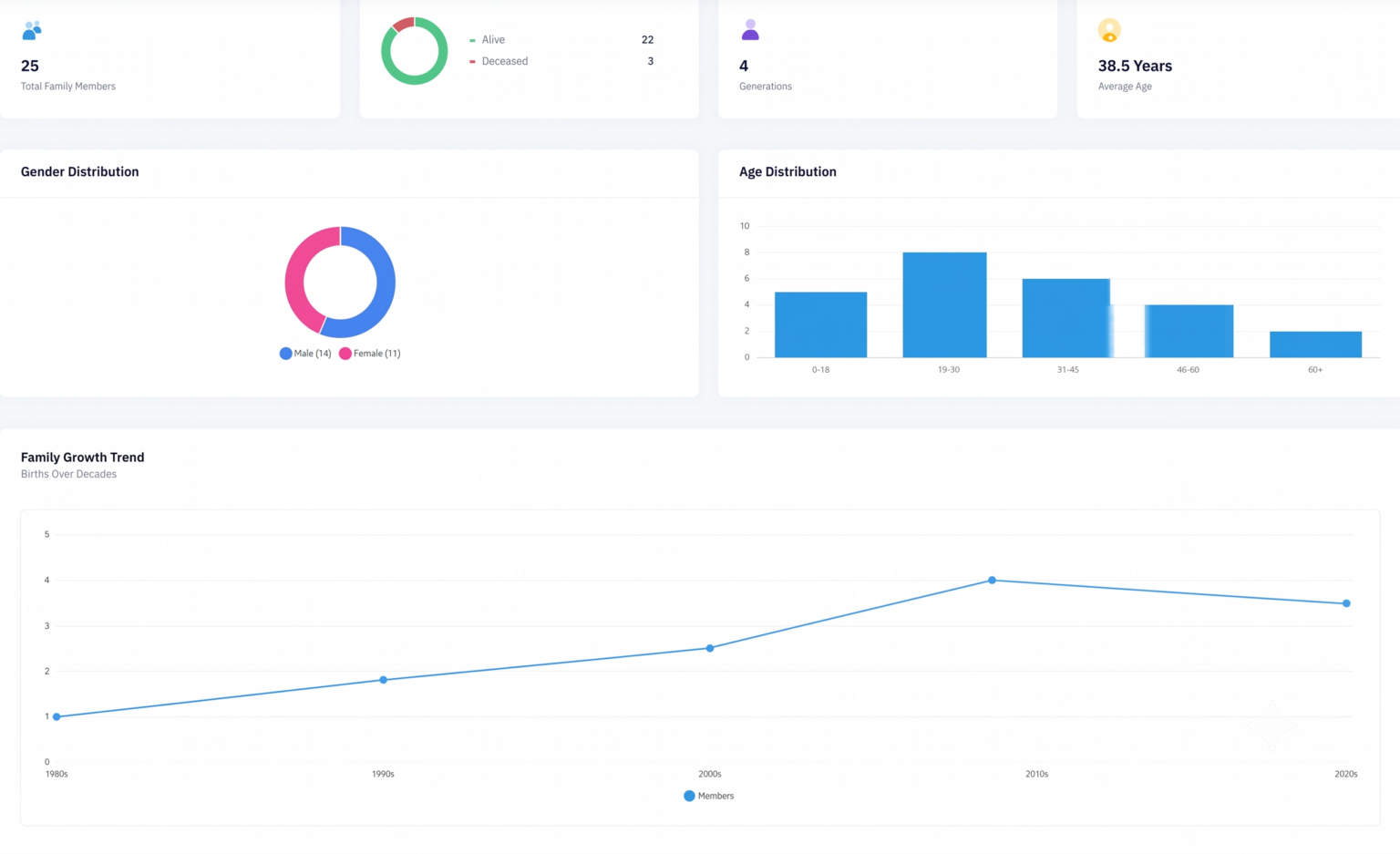Click the "4" generations value

744,66
